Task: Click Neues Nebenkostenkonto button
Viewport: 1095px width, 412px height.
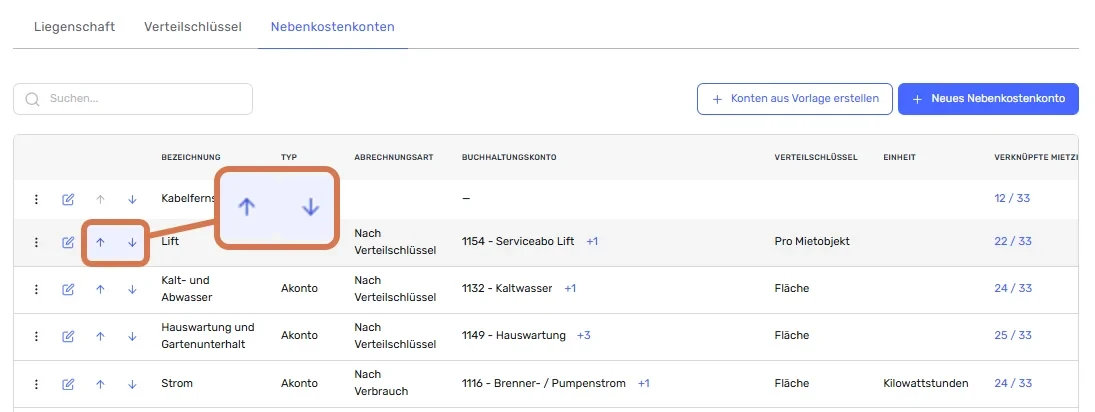Action: 988,99
